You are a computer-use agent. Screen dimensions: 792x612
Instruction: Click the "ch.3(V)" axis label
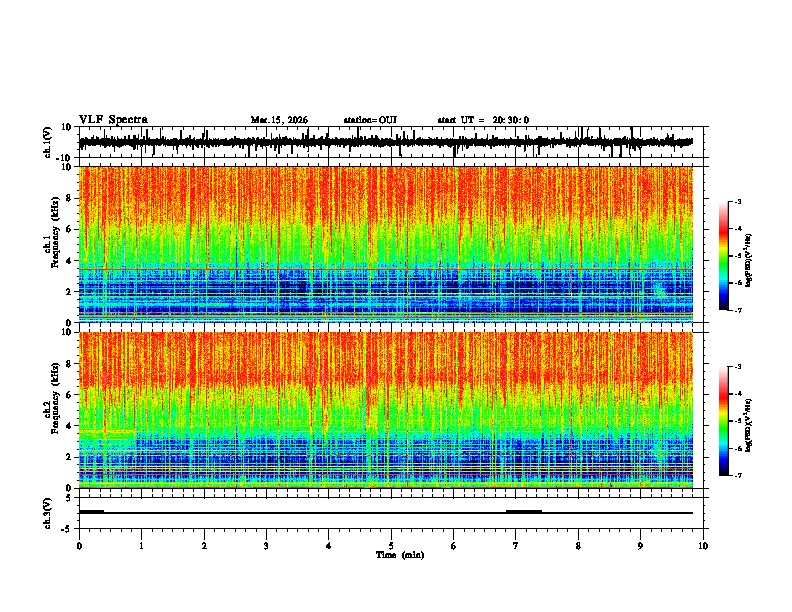coord(48,513)
